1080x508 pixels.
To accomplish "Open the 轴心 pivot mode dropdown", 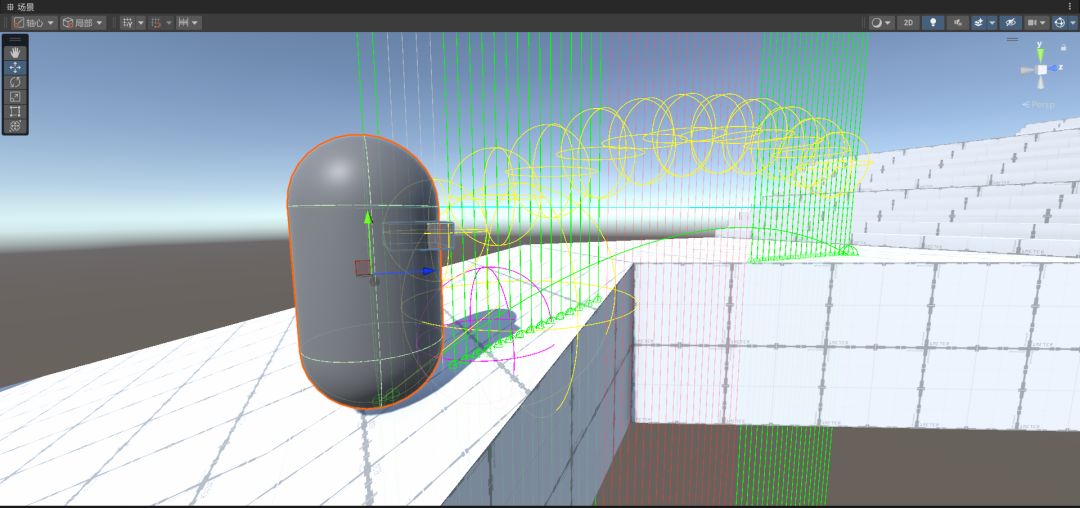I will click(34, 23).
